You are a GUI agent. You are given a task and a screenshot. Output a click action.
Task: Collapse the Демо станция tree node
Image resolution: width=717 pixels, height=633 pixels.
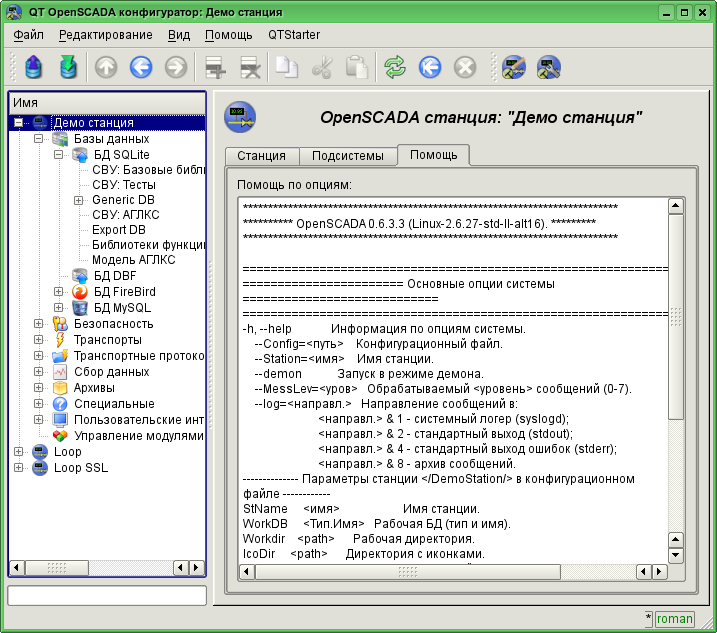click(x=18, y=123)
